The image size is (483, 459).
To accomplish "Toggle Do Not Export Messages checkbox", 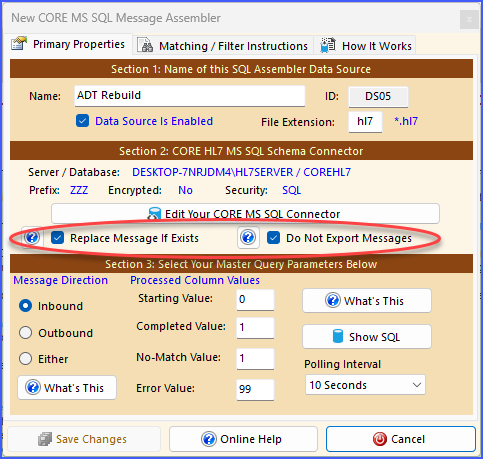I will point(273,238).
